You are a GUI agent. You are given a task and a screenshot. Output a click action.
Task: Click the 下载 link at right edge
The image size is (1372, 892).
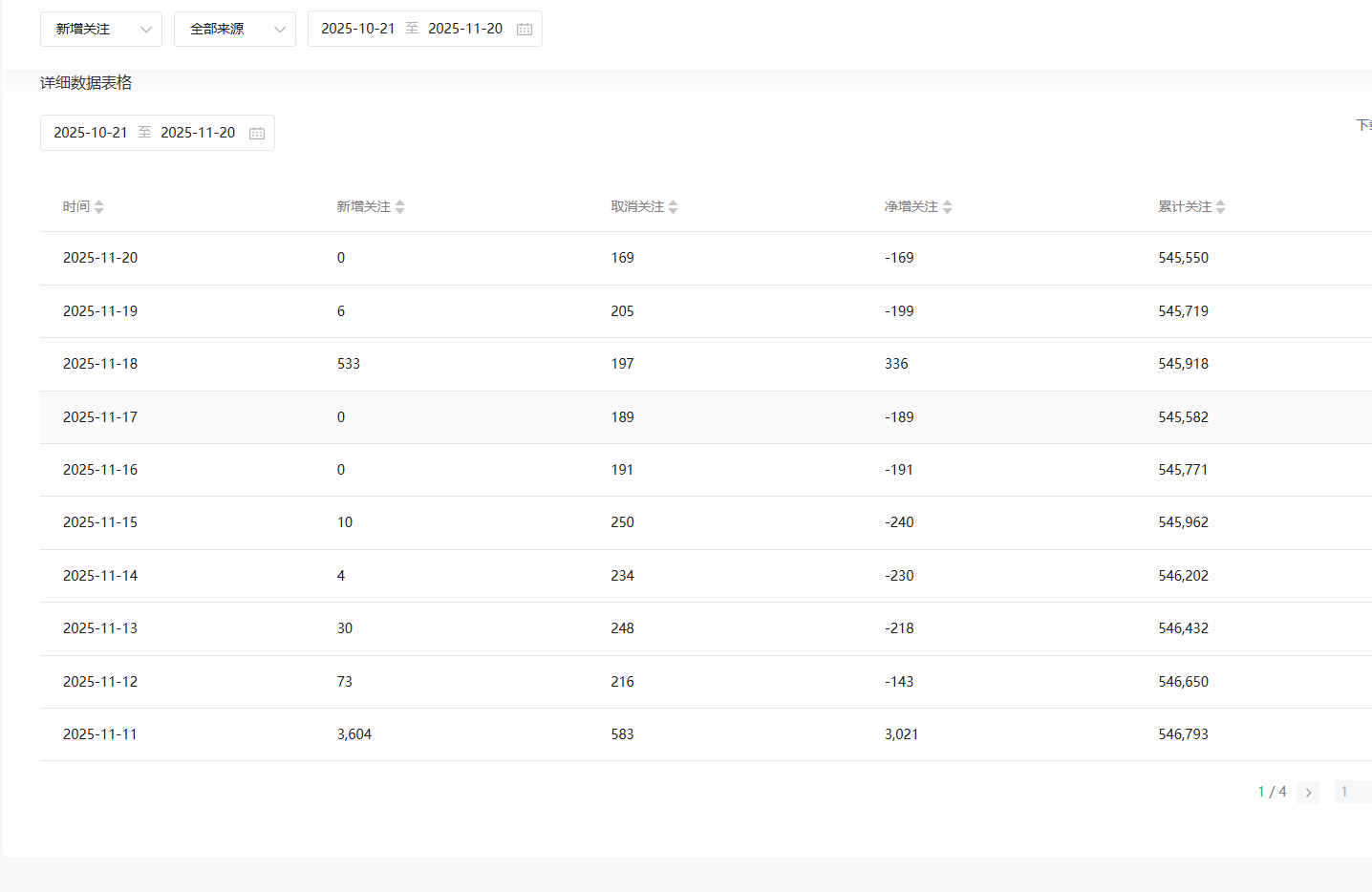click(x=1363, y=125)
